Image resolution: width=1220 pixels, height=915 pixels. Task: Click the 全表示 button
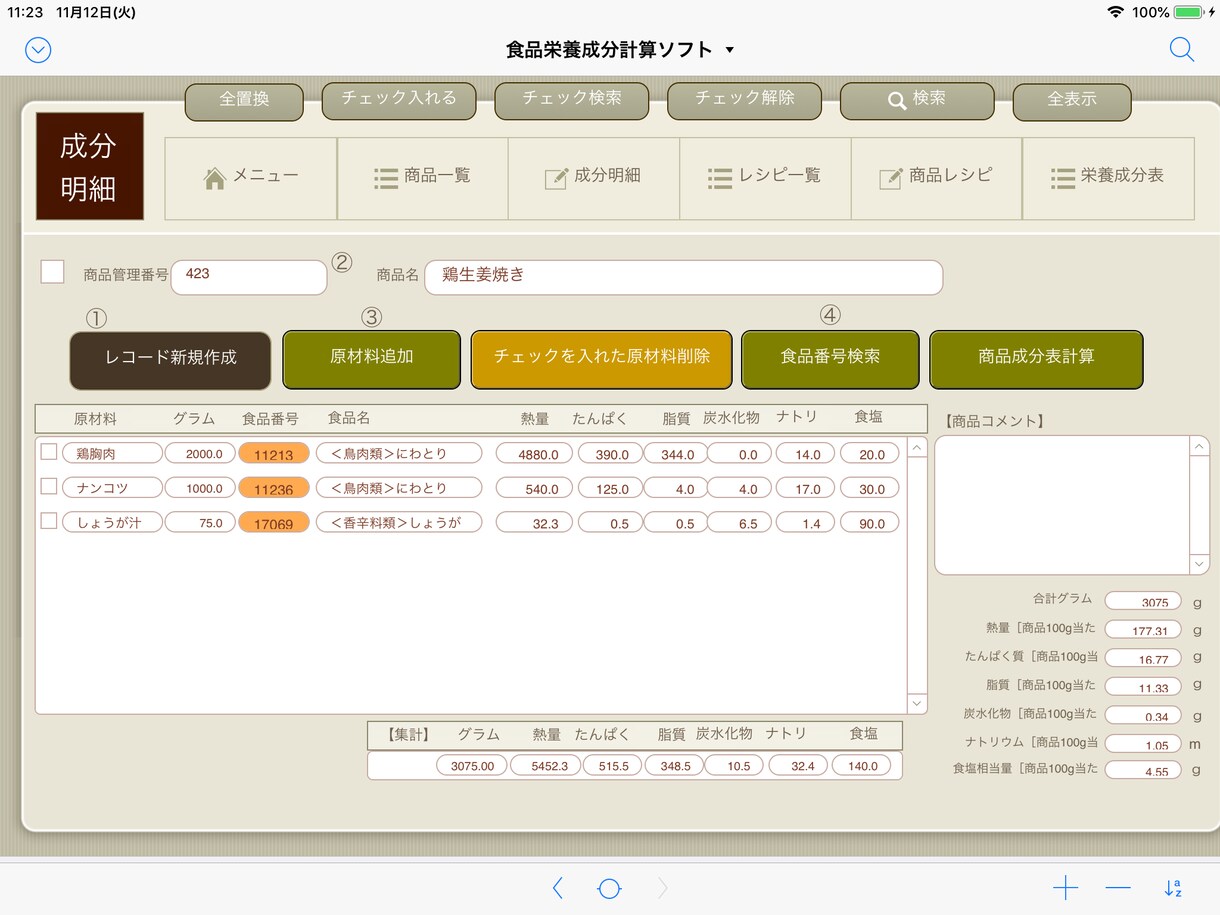pyautogui.click(x=1072, y=101)
